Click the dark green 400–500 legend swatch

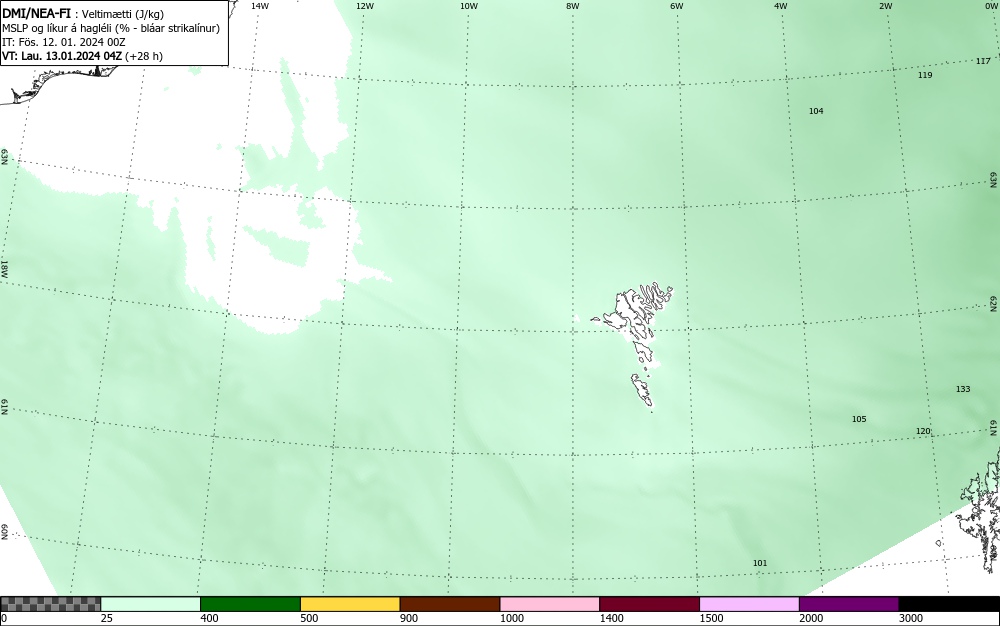tap(250, 604)
